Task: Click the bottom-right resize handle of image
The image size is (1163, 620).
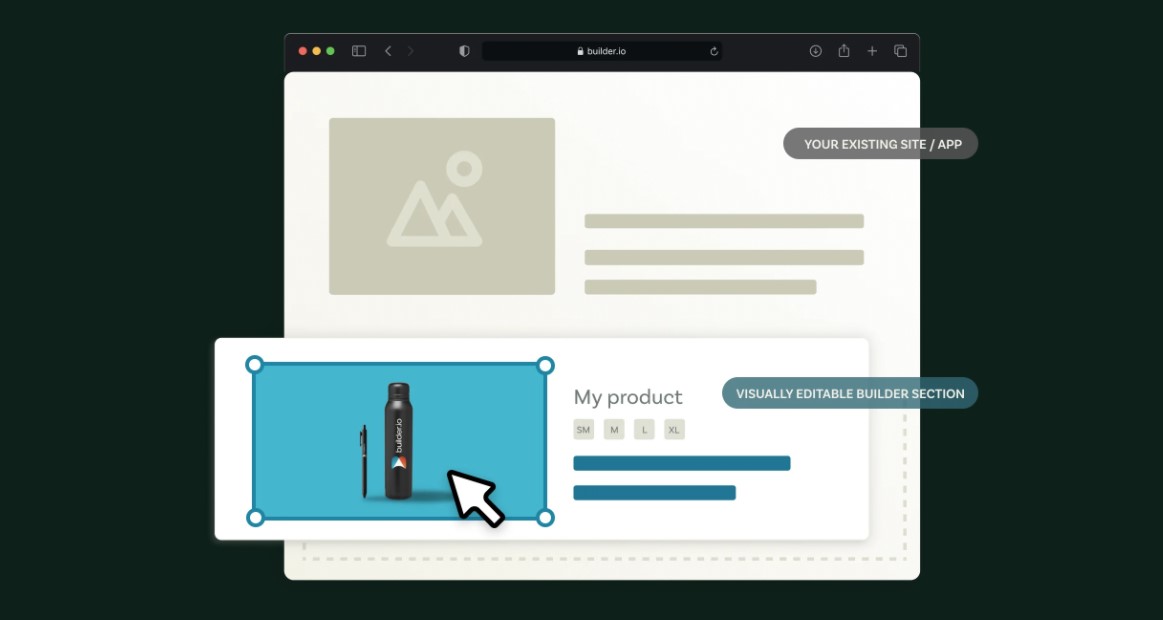Action: (x=545, y=518)
